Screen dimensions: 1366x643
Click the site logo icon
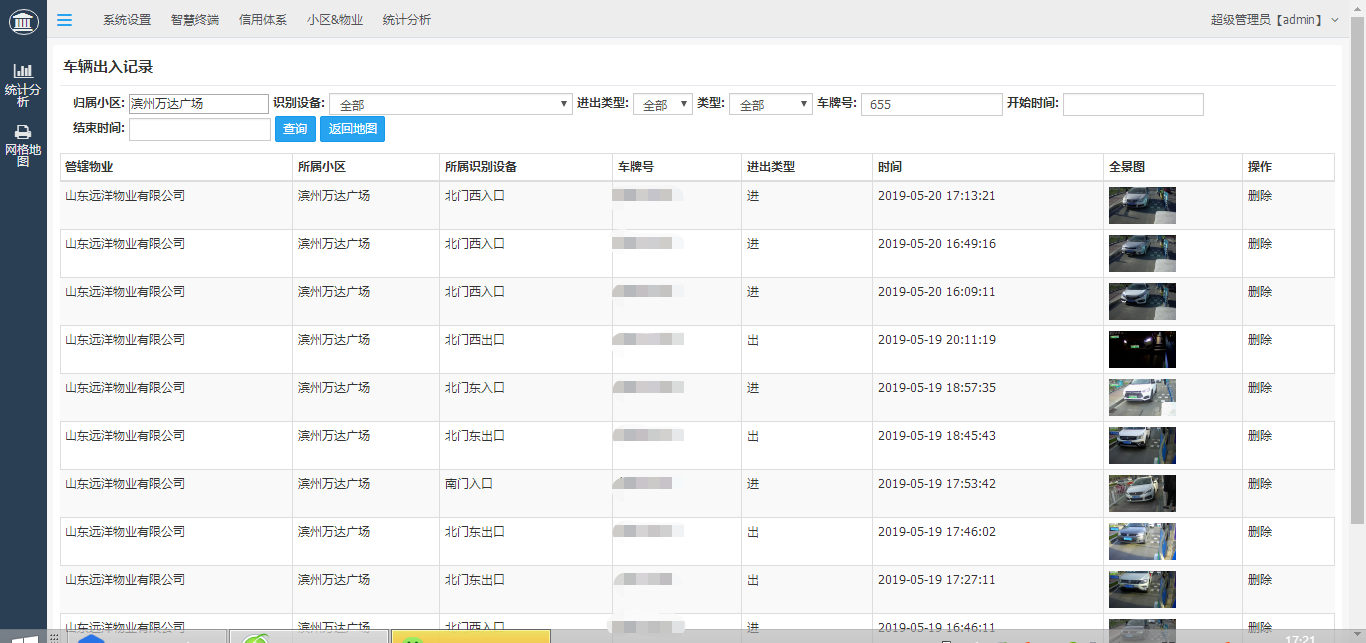[23, 20]
